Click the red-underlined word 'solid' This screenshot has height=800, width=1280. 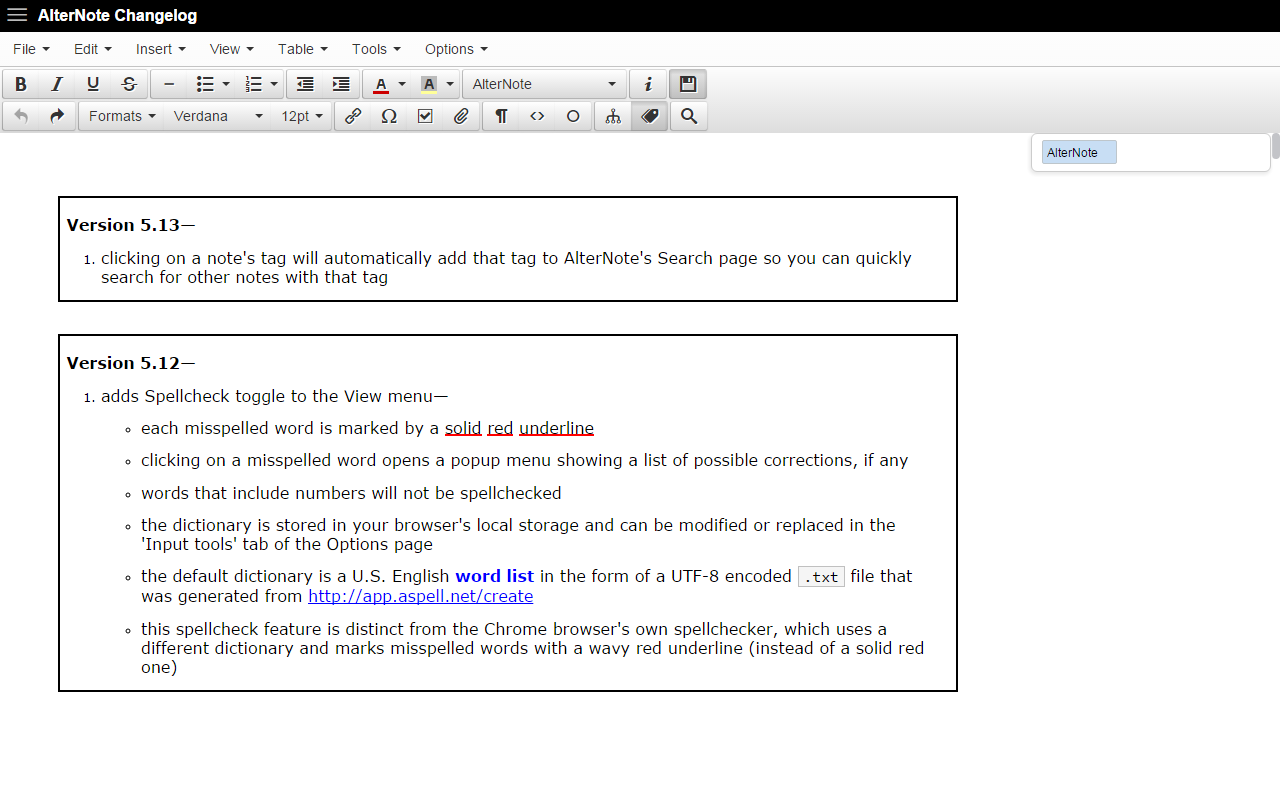(463, 428)
